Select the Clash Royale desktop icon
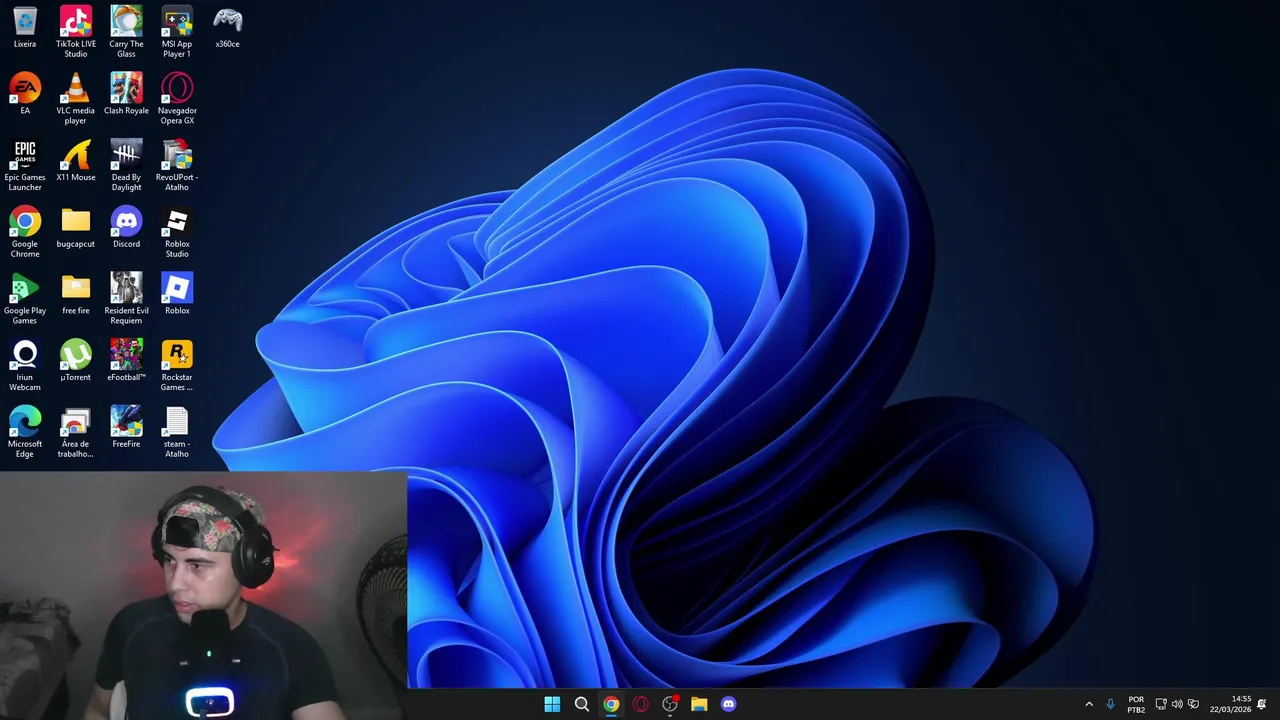1280x720 pixels. pos(126,94)
